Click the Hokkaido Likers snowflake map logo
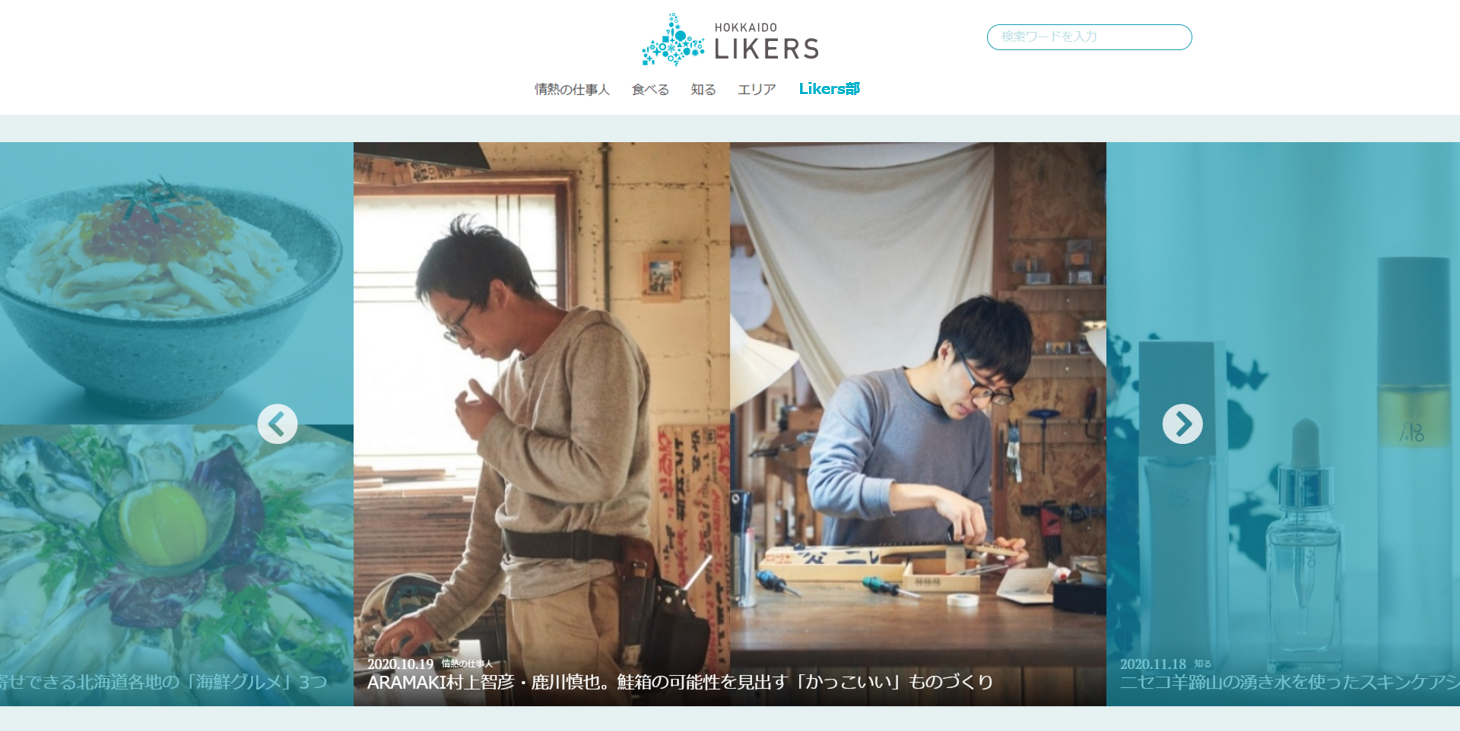 tap(730, 39)
